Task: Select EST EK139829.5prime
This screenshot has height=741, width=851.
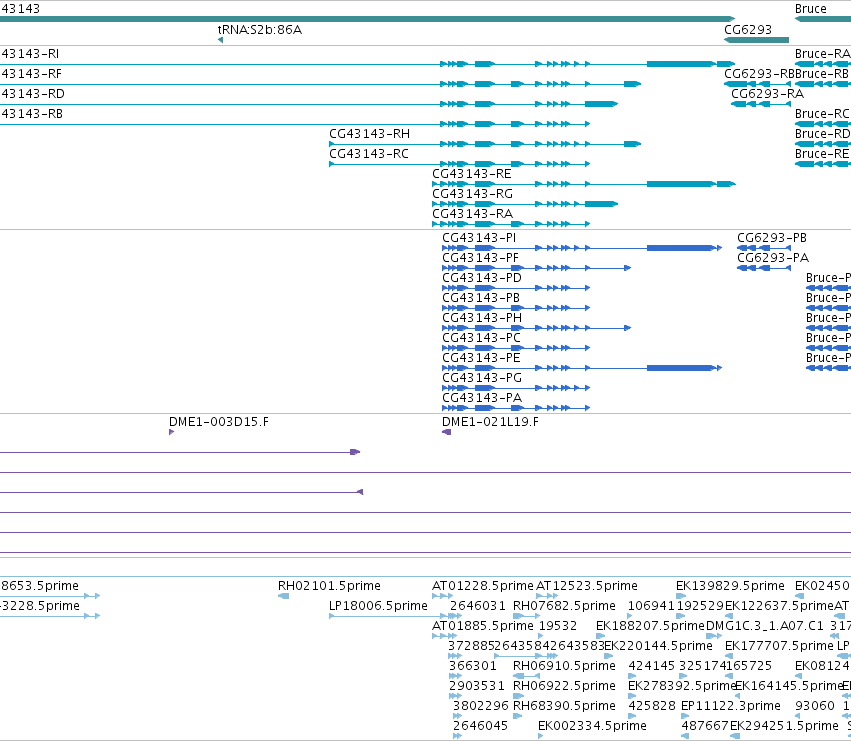Action: [x=730, y=586]
